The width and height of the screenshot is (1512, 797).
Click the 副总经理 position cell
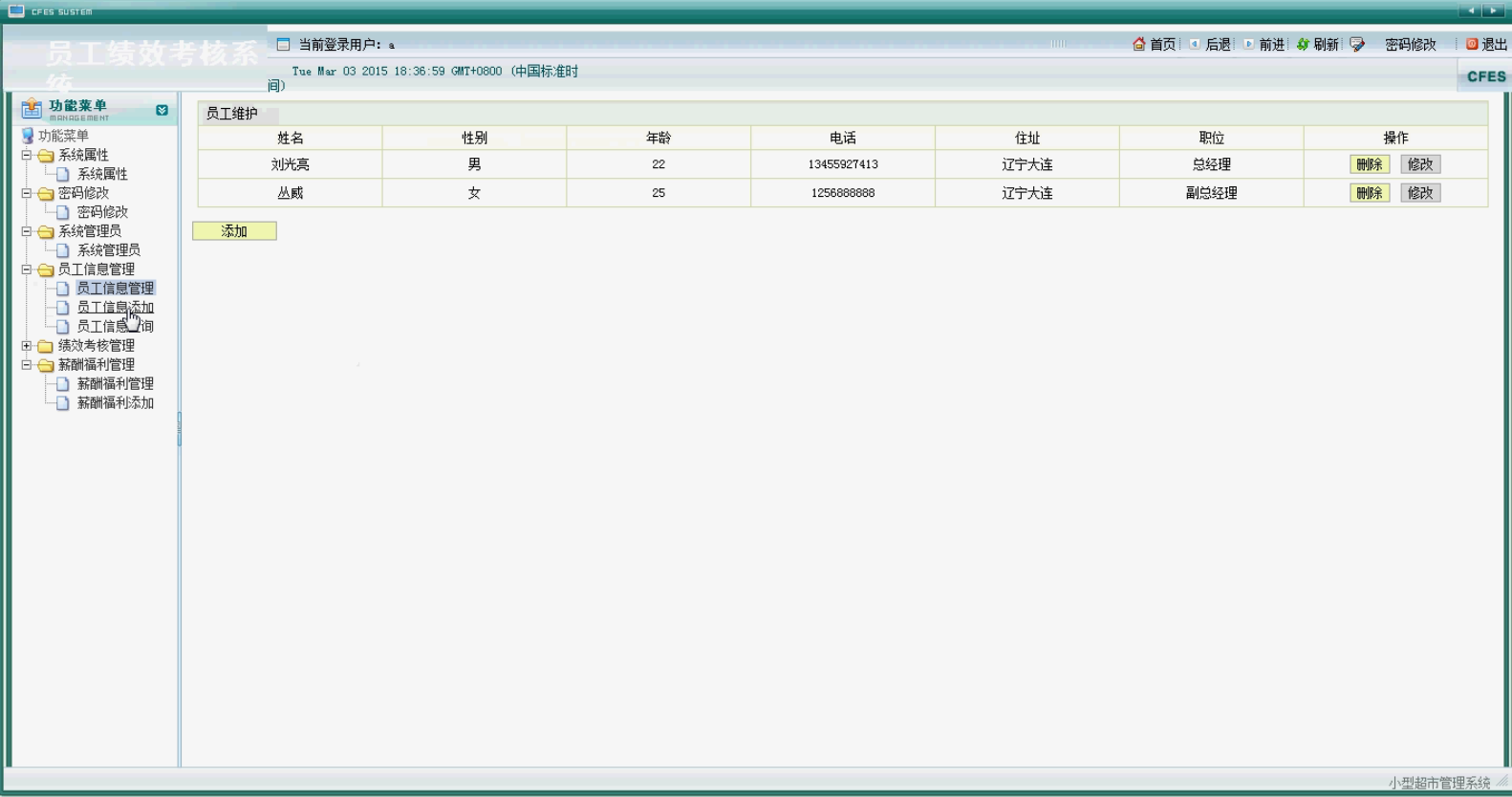tap(1212, 193)
